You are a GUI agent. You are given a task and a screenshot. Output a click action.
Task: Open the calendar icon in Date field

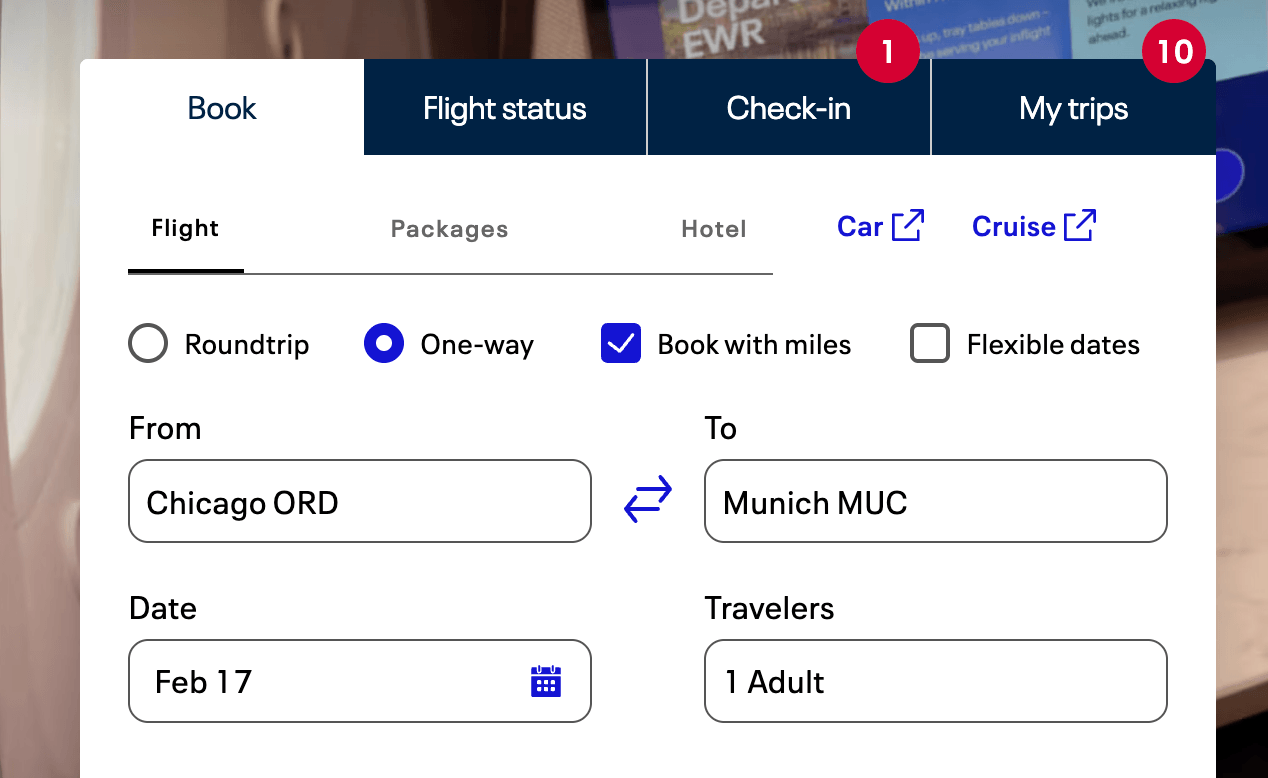pos(545,681)
